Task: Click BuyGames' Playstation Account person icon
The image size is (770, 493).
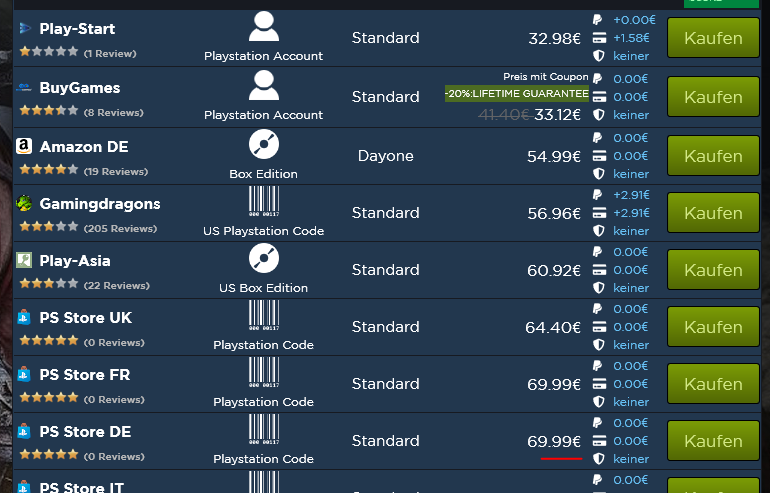Action: [x=264, y=85]
